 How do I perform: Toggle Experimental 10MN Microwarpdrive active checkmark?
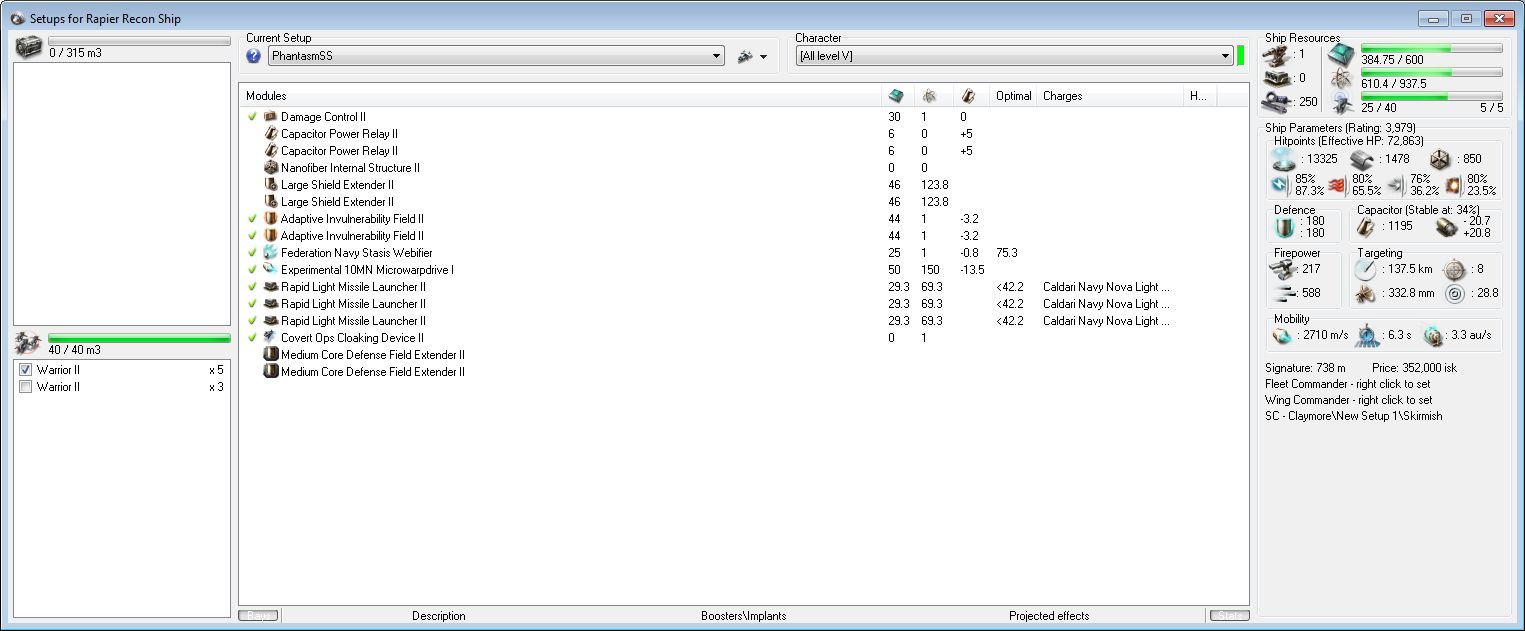(252, 270)
